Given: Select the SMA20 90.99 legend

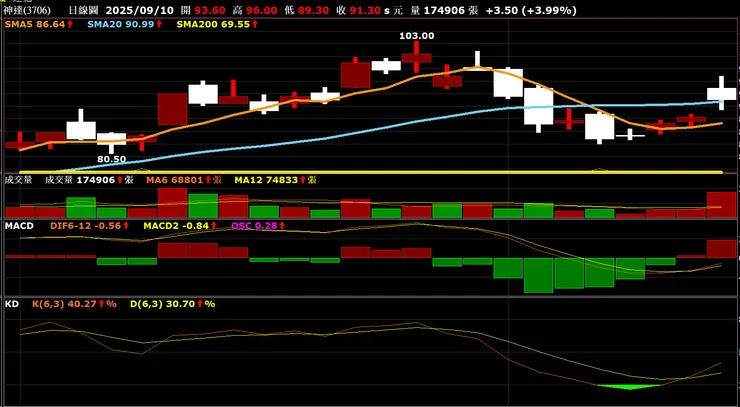Looking at the screenshot, I should 121,24.
